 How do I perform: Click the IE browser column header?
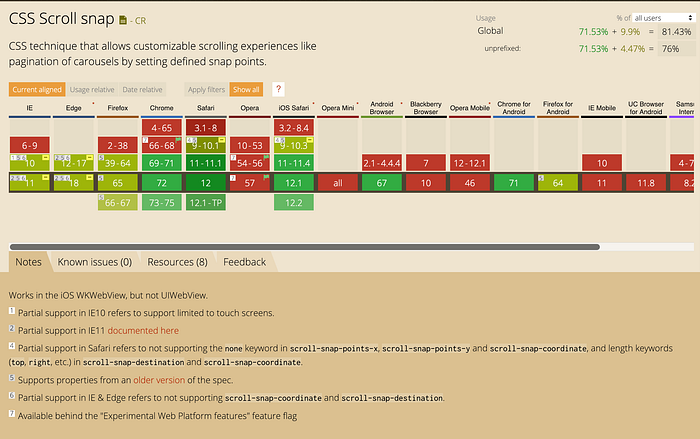29,108
